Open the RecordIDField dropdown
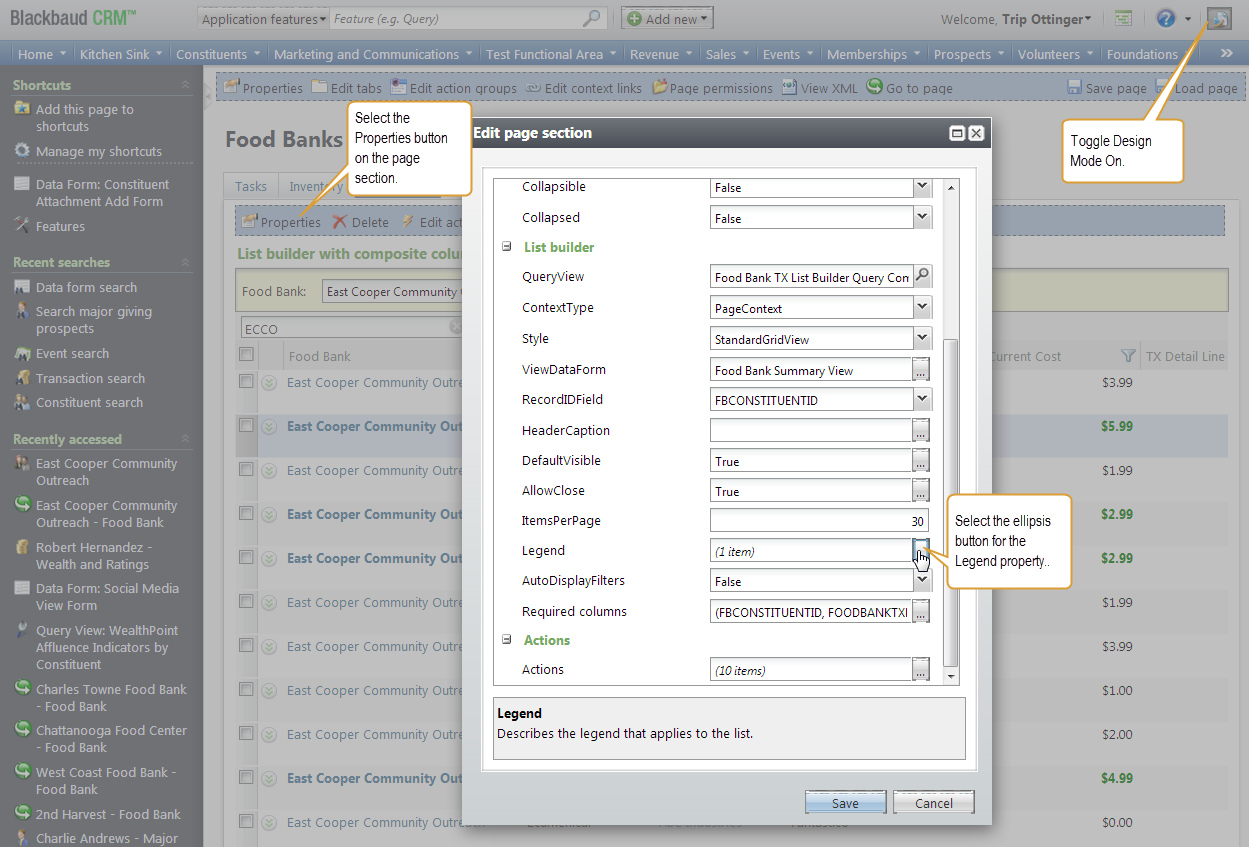 click(922, 400)
